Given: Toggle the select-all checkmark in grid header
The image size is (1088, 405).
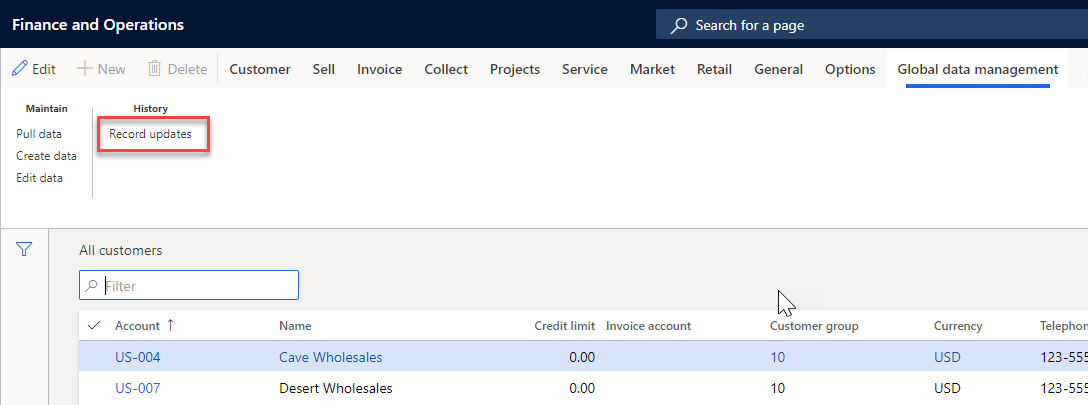Looking at the screenshot, I should (x=94, y=326).
